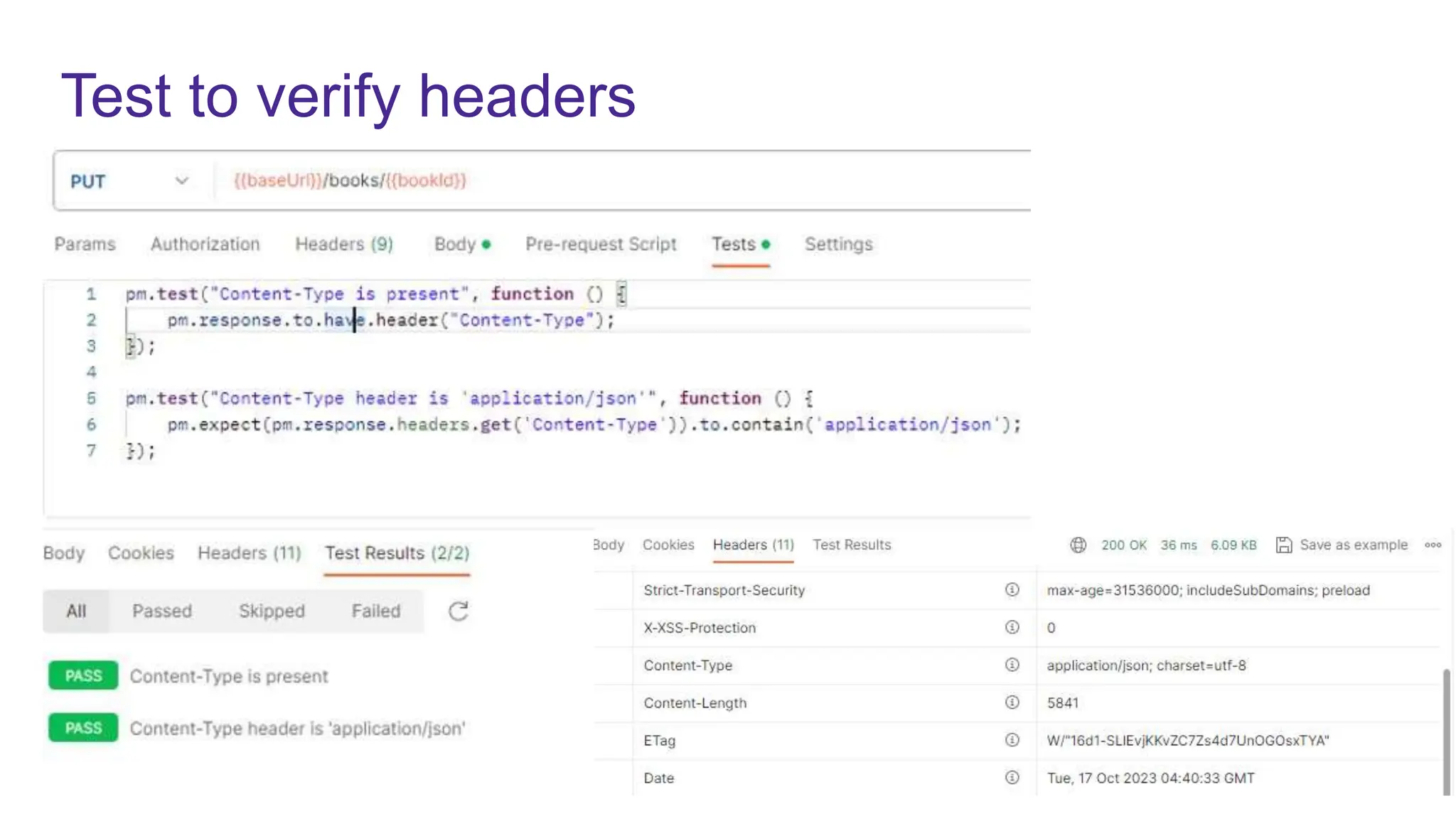Open the Params tab
Screen dimensions: 1456x819
pyautogui.click(x=85, y=244)
